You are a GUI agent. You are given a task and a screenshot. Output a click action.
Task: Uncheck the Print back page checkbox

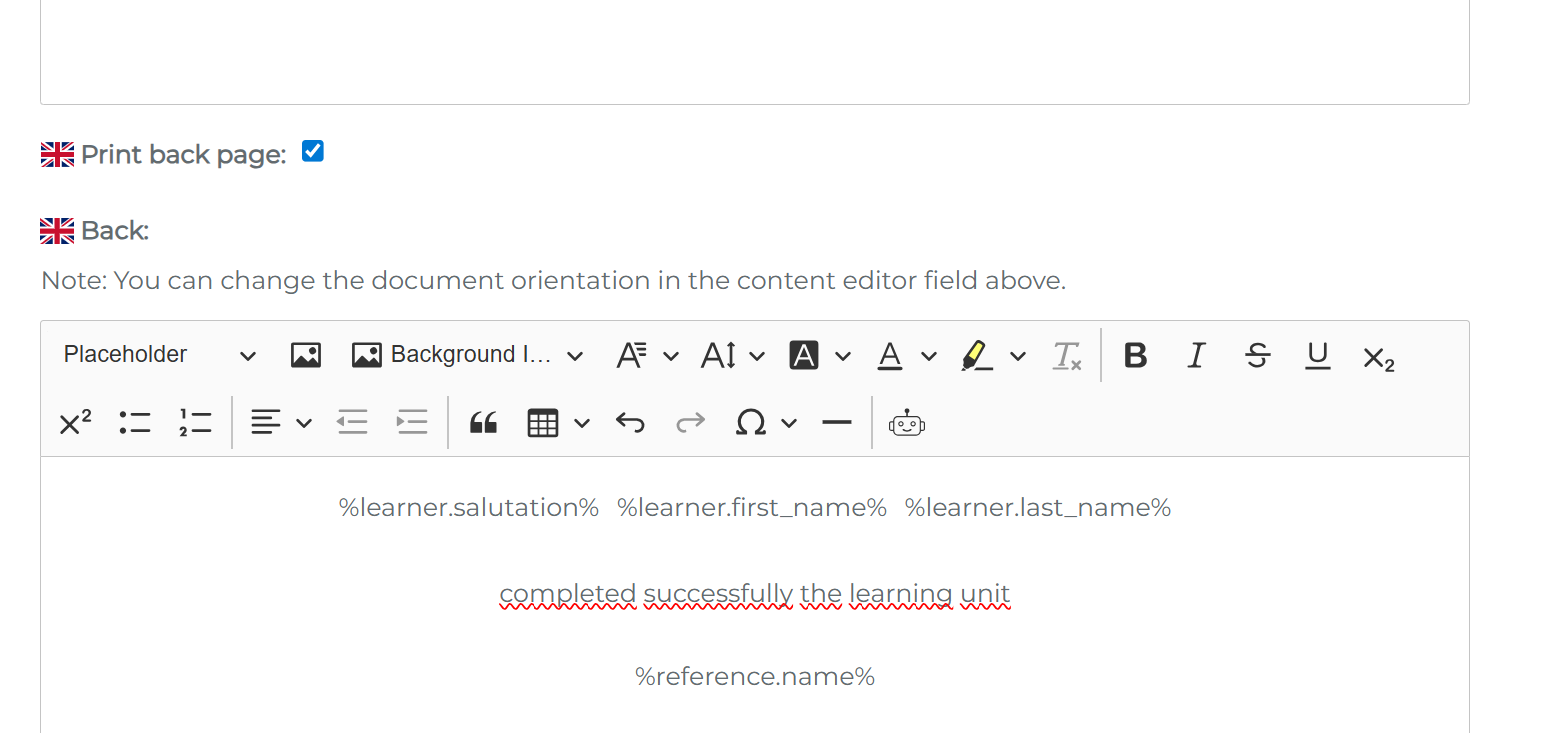[313, 152]
